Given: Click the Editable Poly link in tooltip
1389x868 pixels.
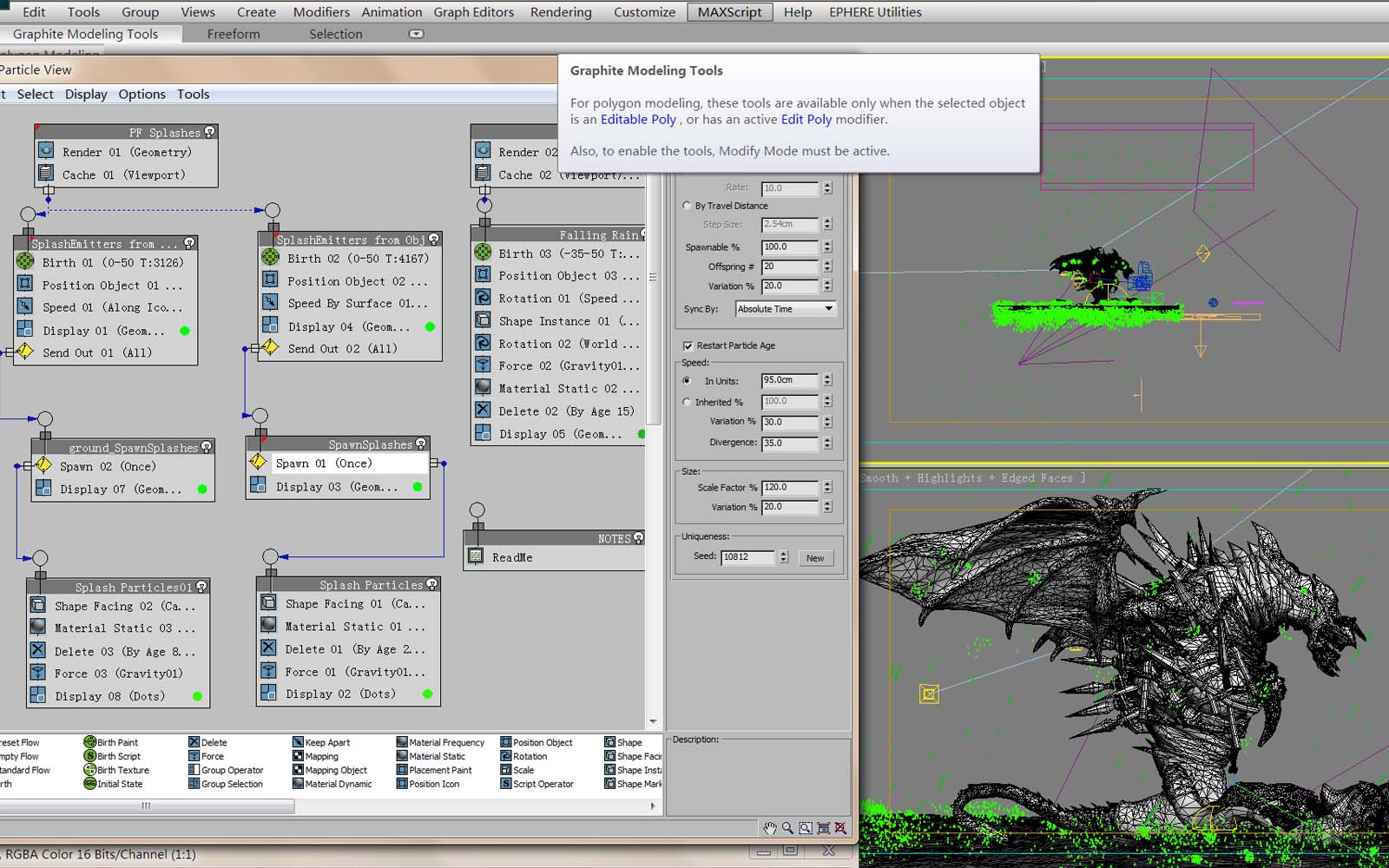Looking at the screenshot, I should pos(638,119).
